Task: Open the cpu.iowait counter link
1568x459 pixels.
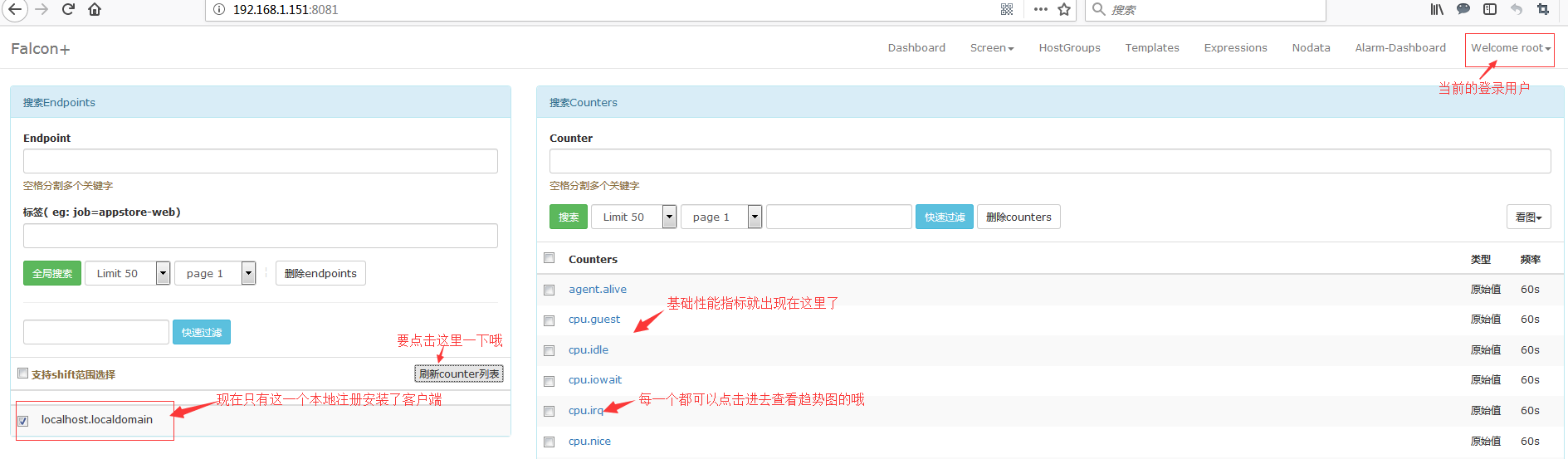Action: 594,380
